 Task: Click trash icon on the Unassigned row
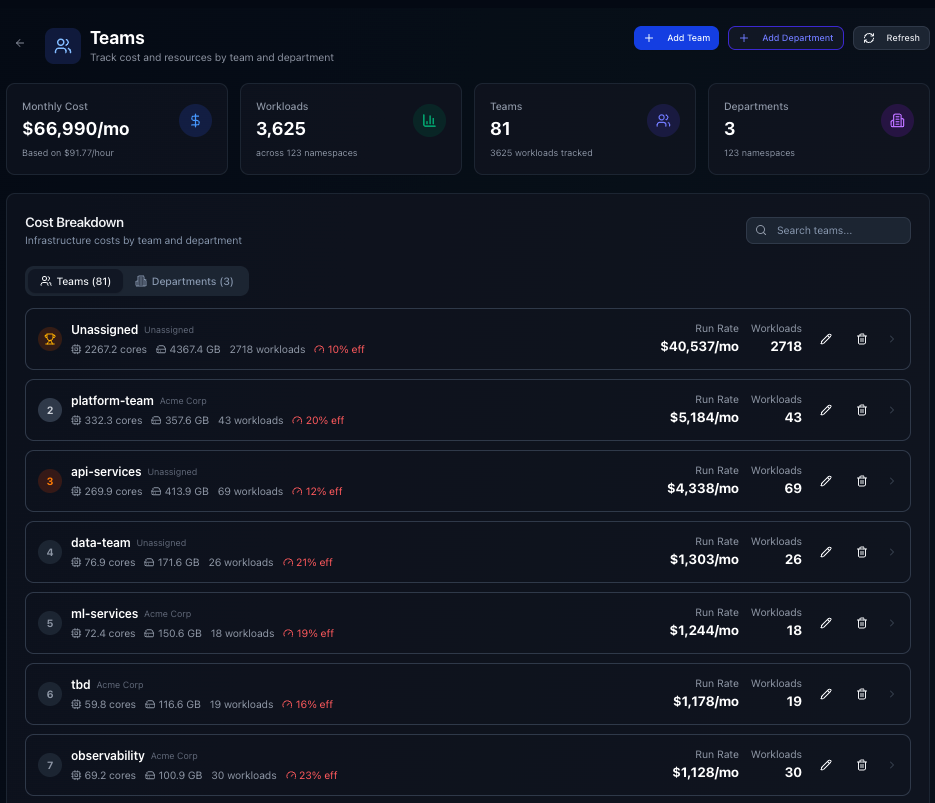click(x=862, y=339)
